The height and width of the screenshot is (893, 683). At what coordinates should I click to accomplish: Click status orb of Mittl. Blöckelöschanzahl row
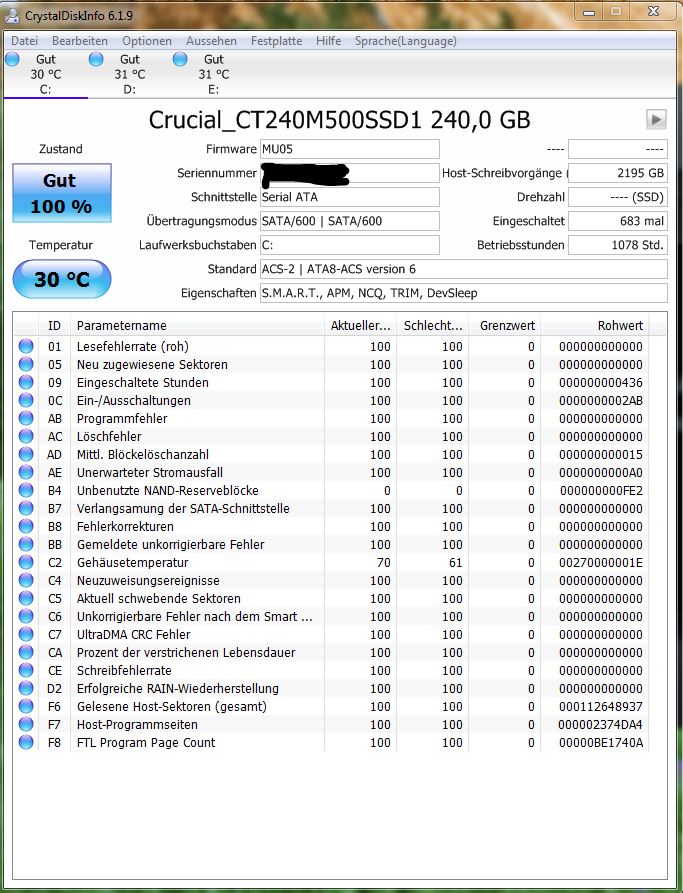pyautogui.click(x=26, y=454)
